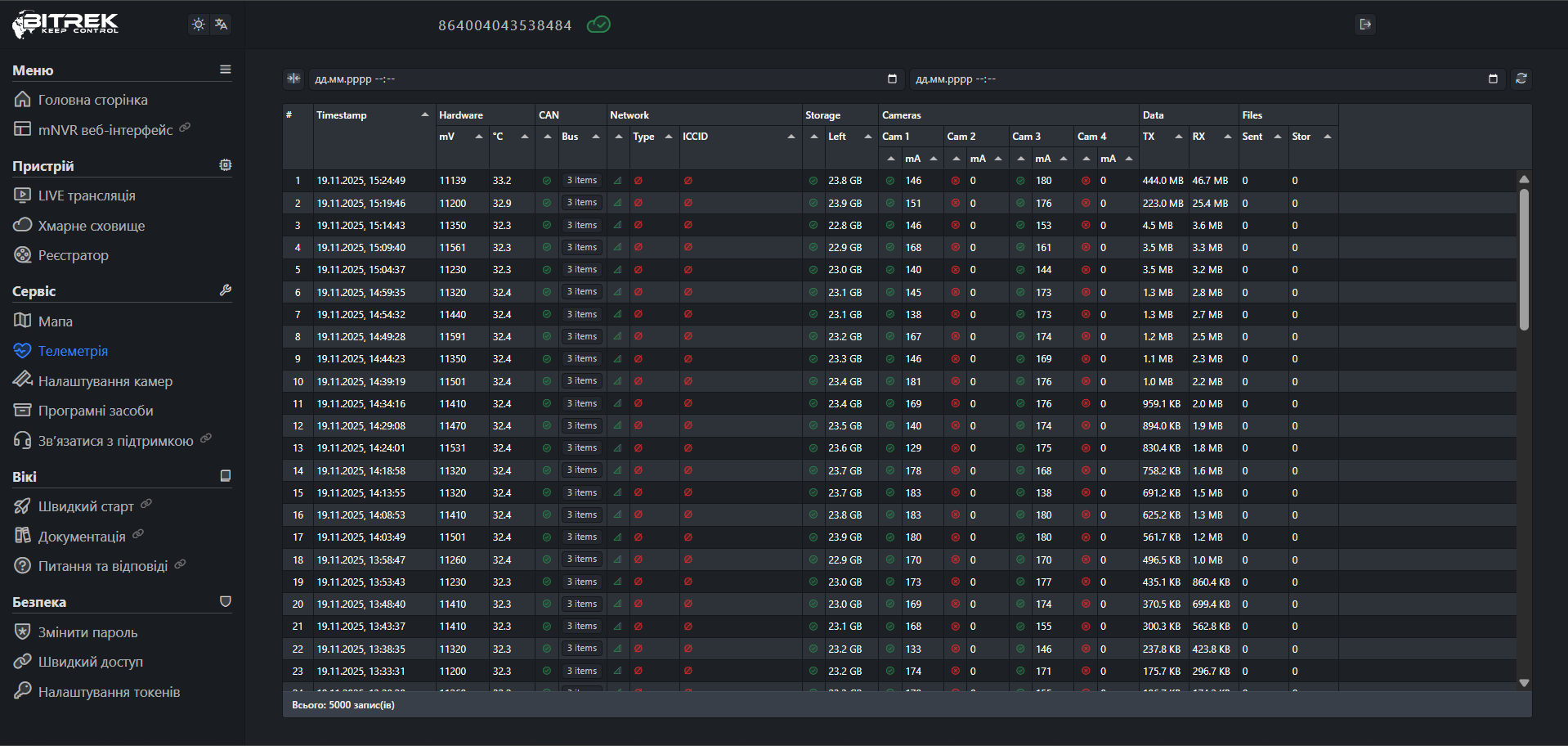
Task: Open Телеметрія menu item
Action: point(73,351)
